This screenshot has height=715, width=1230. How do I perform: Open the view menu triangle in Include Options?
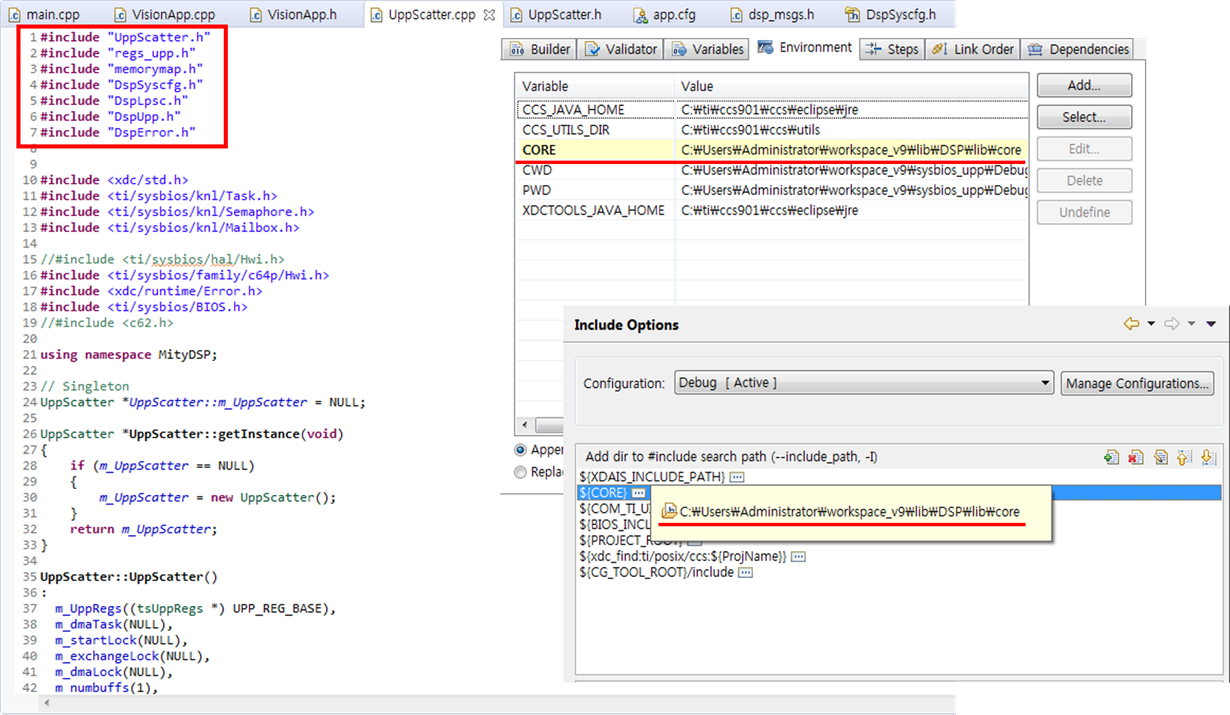(x=1211, y=324)
